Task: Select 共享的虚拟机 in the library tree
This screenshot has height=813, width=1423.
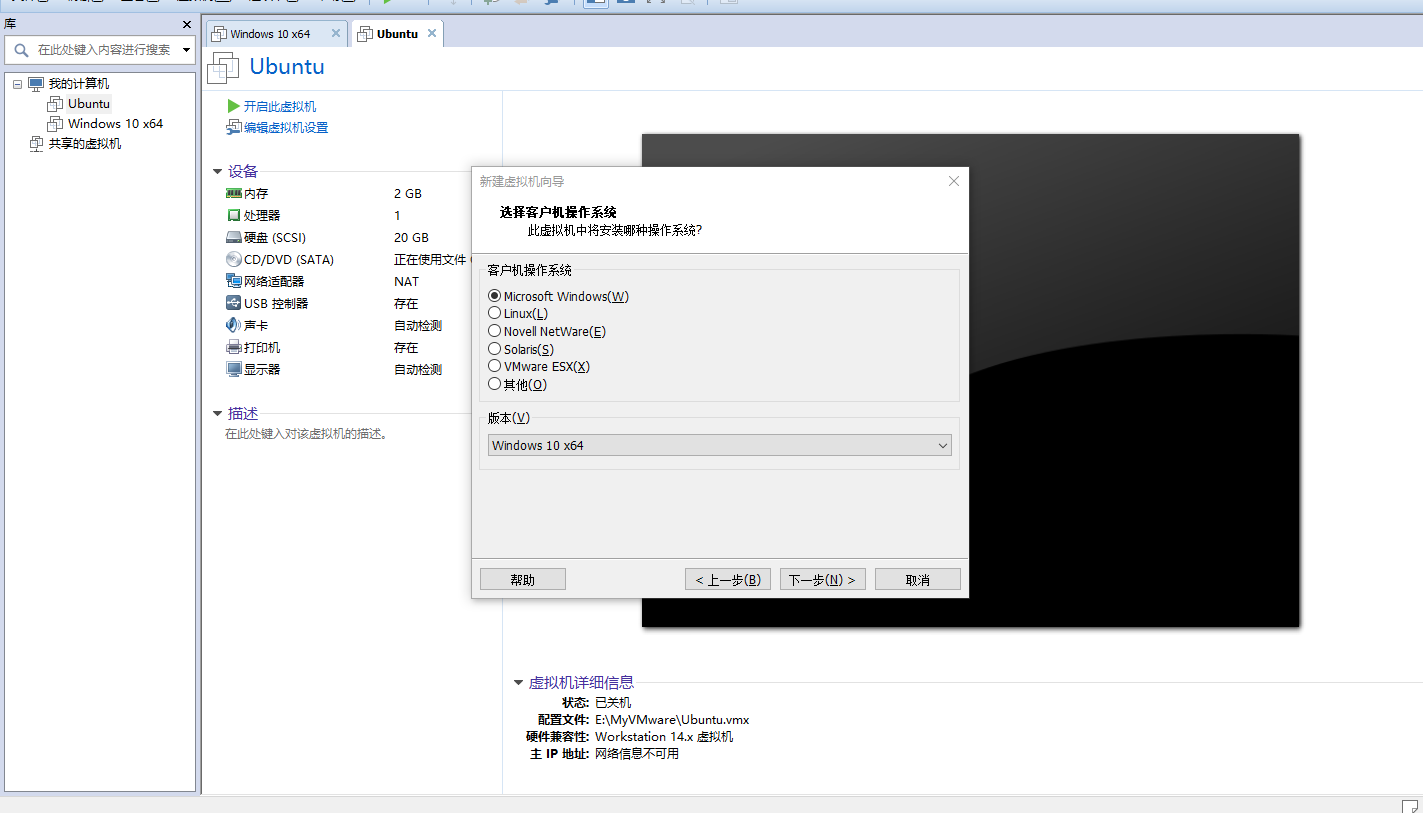Action: click(85, 144)
